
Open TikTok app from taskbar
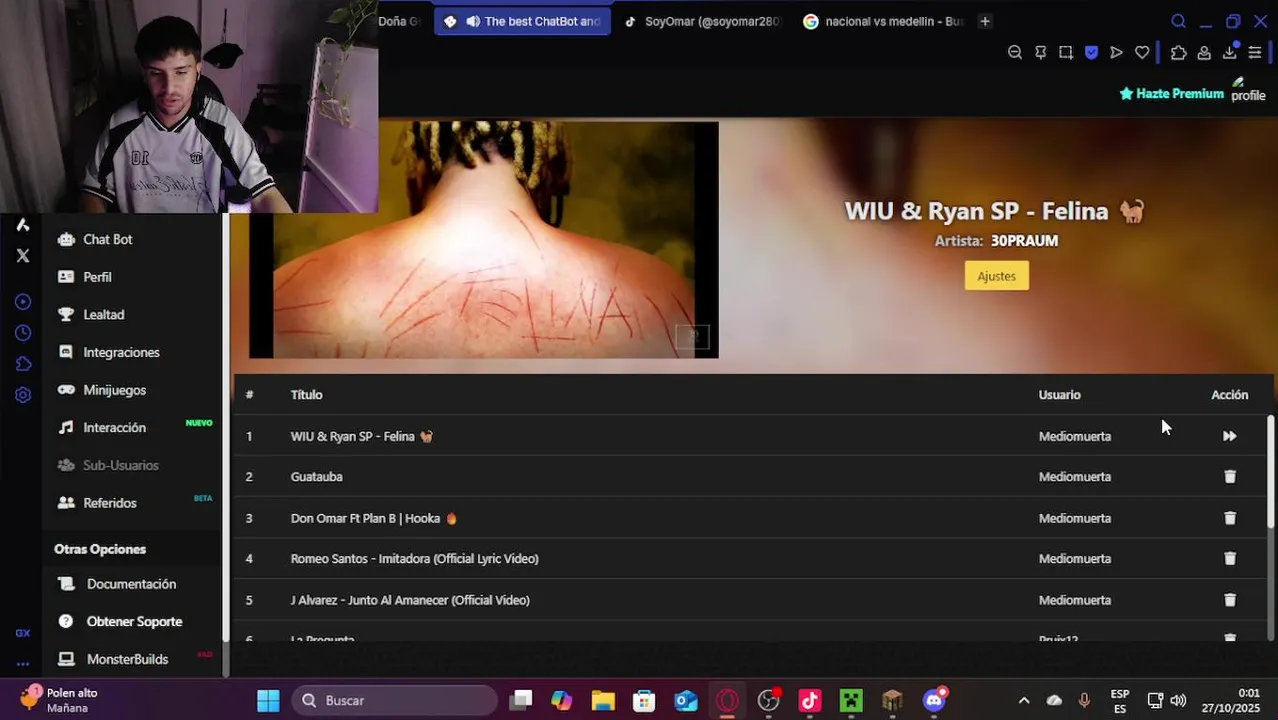pos(809,700)
